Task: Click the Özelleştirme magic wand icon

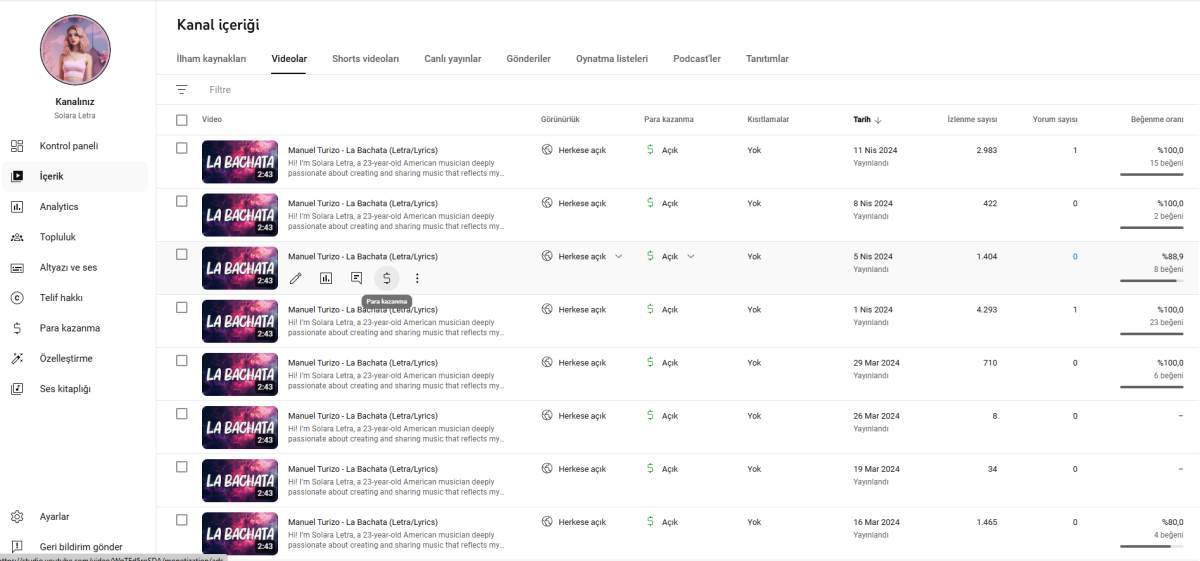Action: pos(17,358)
